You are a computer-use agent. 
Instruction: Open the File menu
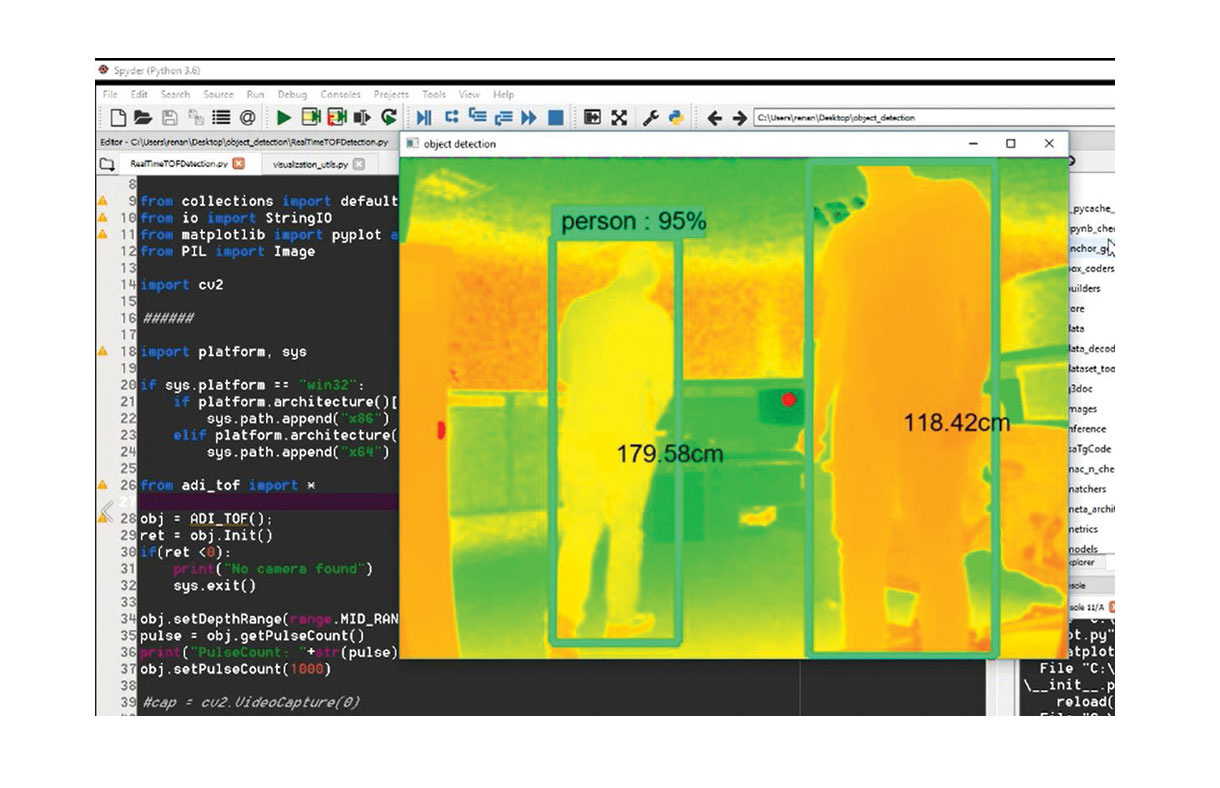[x=110, y=94]
